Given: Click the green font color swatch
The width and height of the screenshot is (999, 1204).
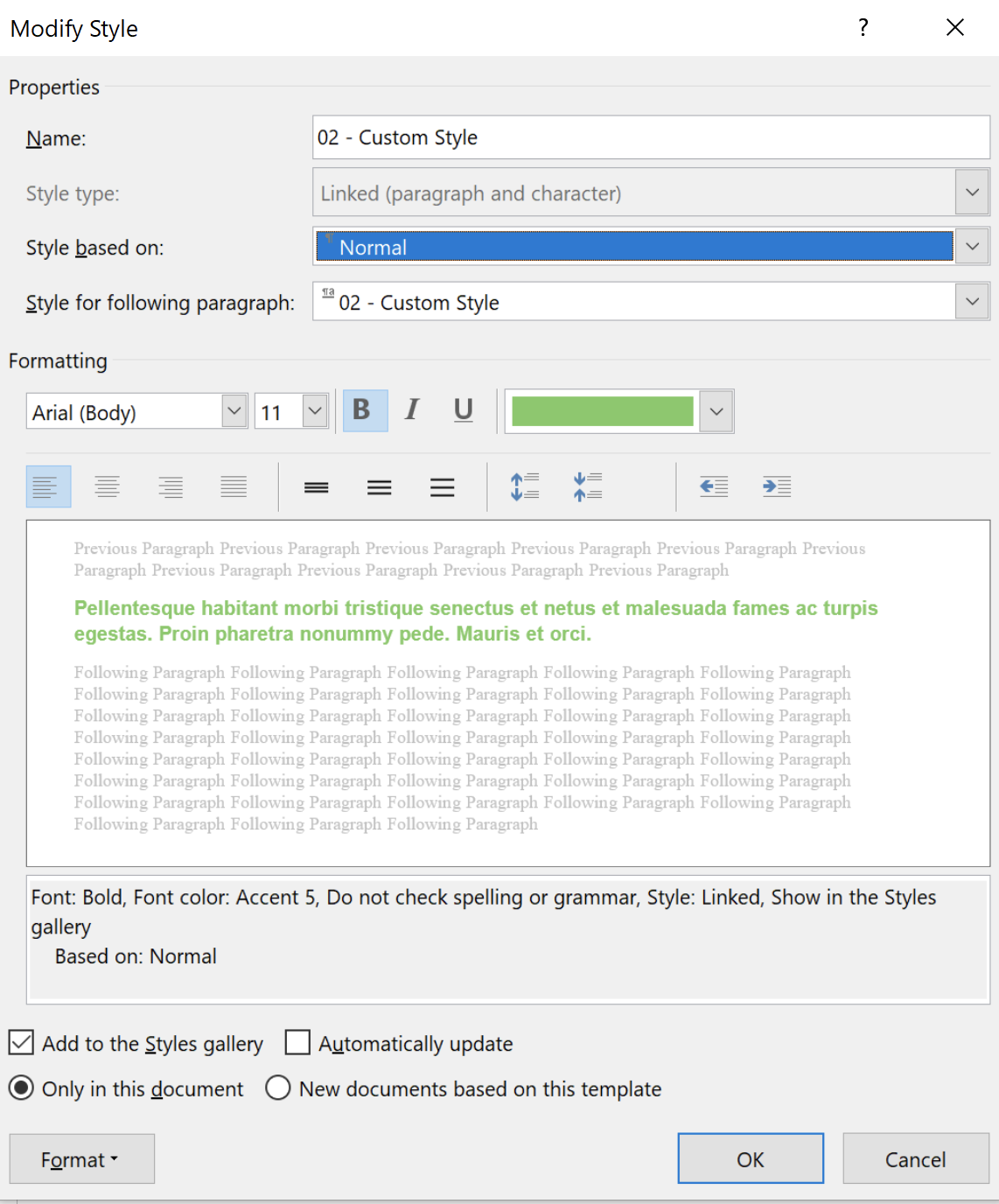Looking at the screenshot, I should 602,411.
